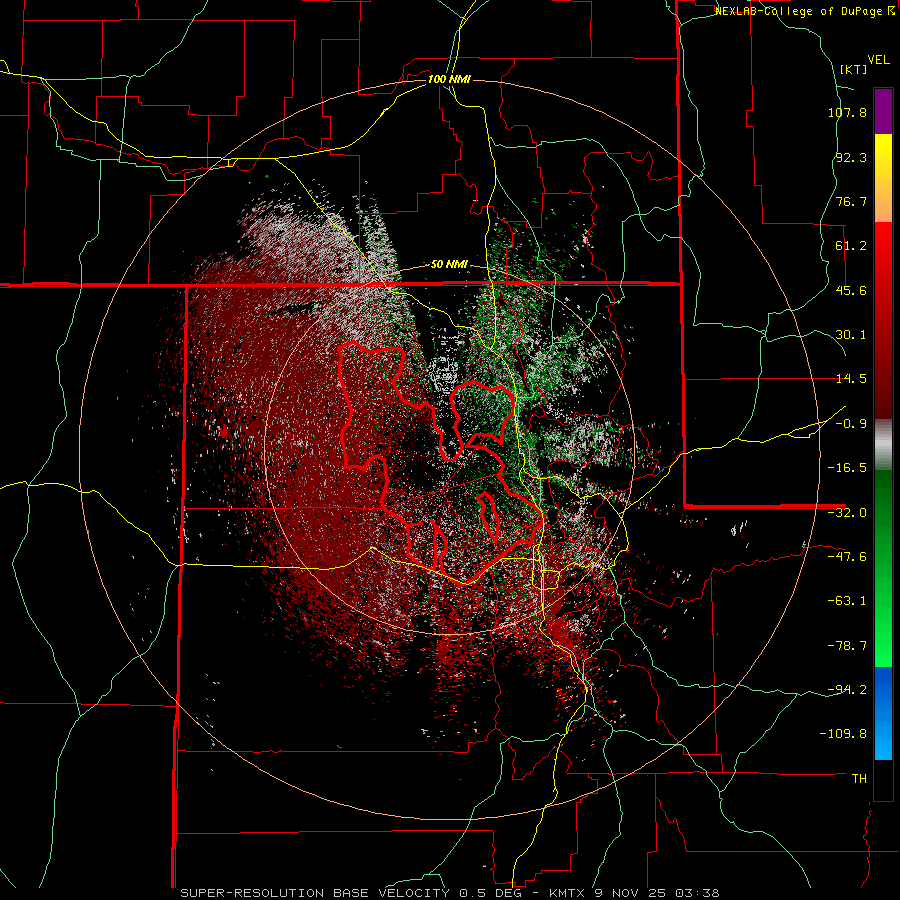Pick the purple segment of velocity color bar
Viewport: 900px width, 900px height.
(883, 111)
